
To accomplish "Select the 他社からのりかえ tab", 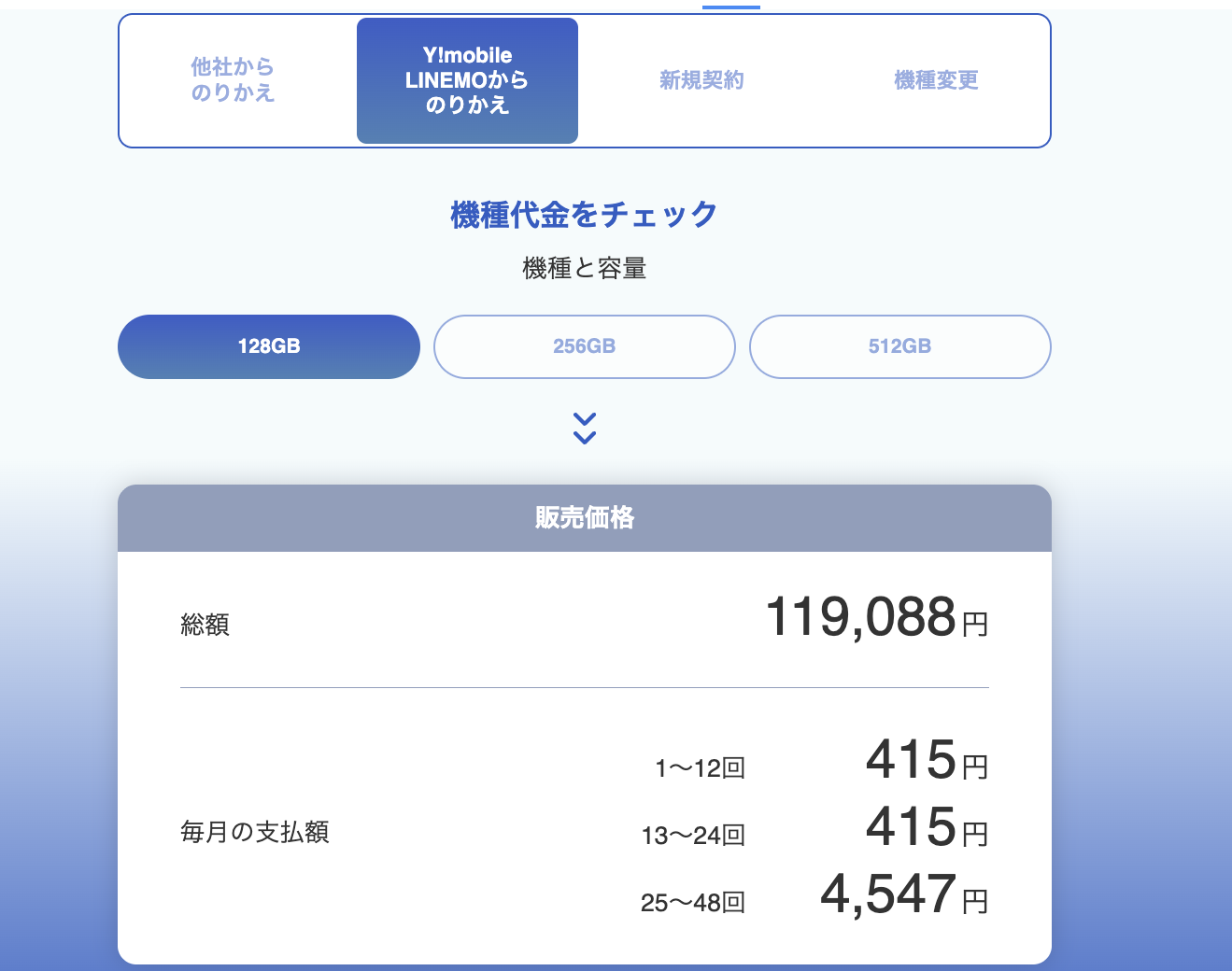I will [x=233, y=80].
